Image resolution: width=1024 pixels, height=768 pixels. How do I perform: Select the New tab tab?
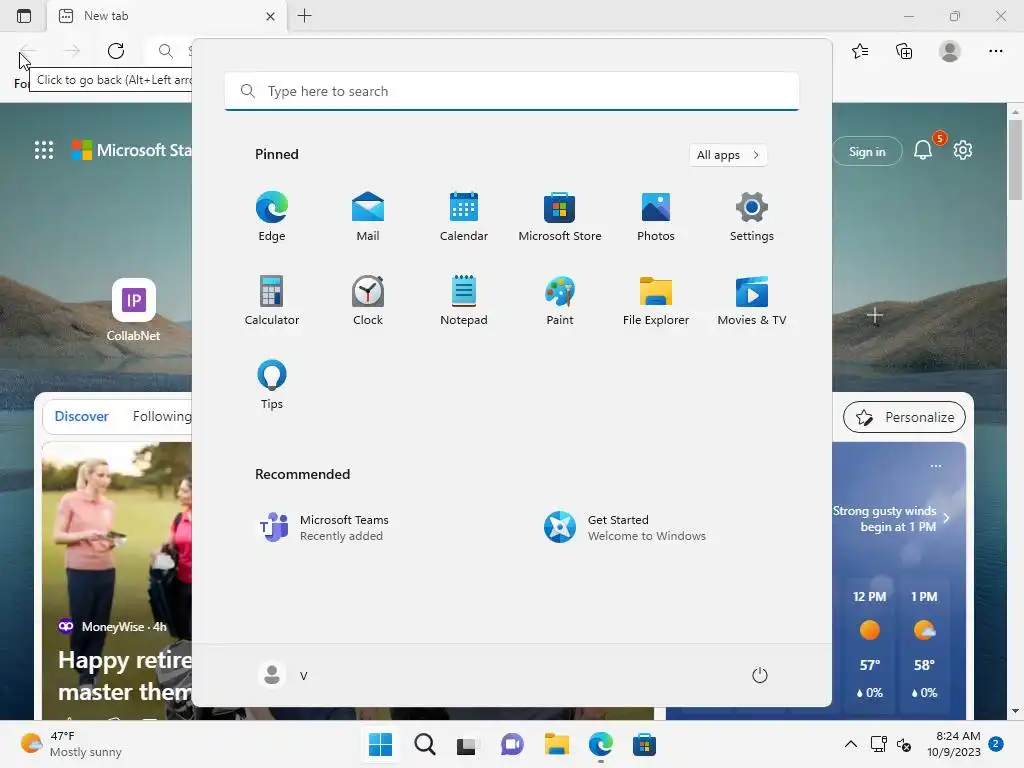click(167, 16)
